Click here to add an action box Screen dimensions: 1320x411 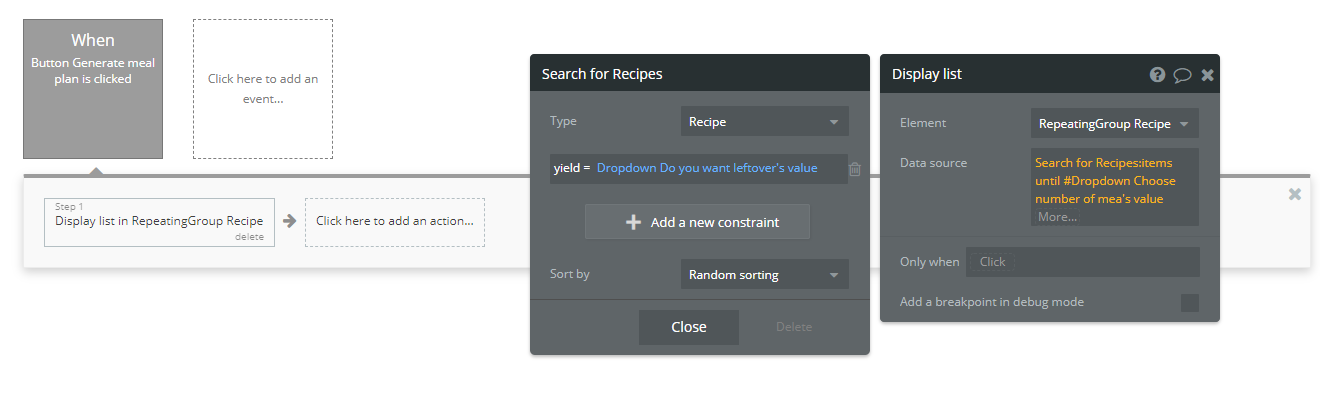pyautogui.click(x=395, y=222)
